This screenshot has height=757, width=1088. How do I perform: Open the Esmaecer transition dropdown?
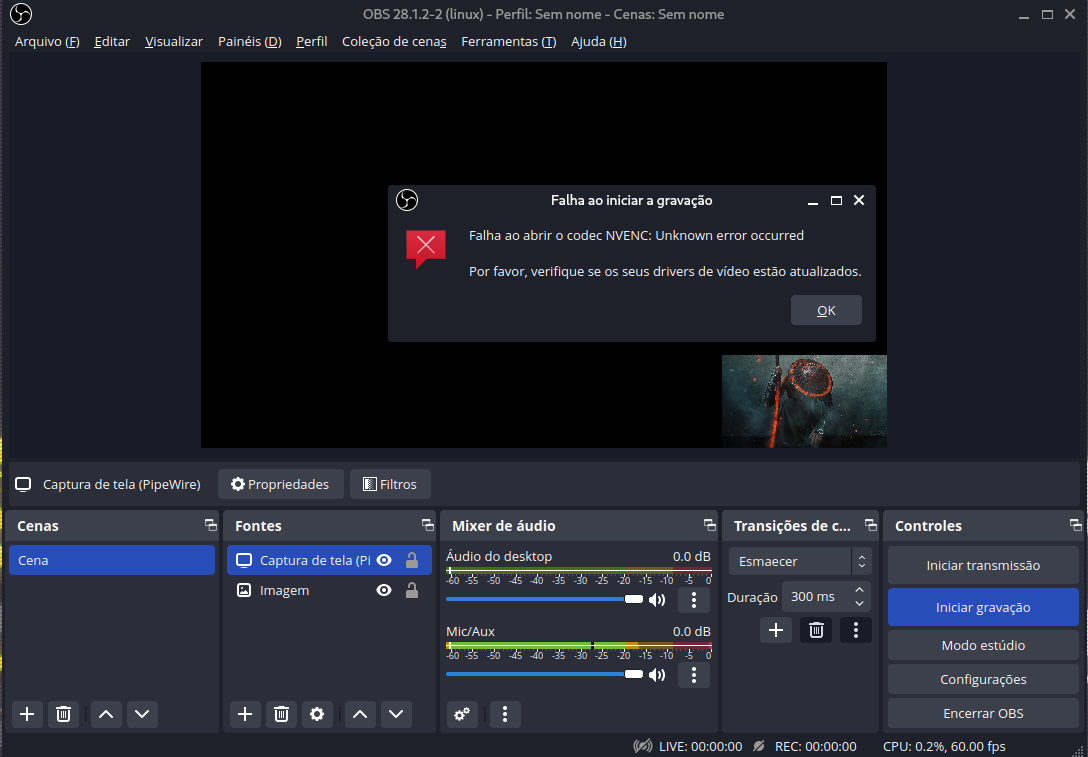(800, 562)
